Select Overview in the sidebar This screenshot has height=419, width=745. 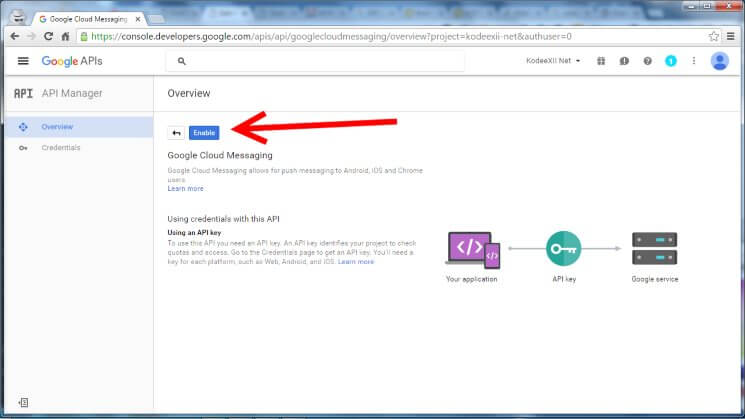[79, 127]
